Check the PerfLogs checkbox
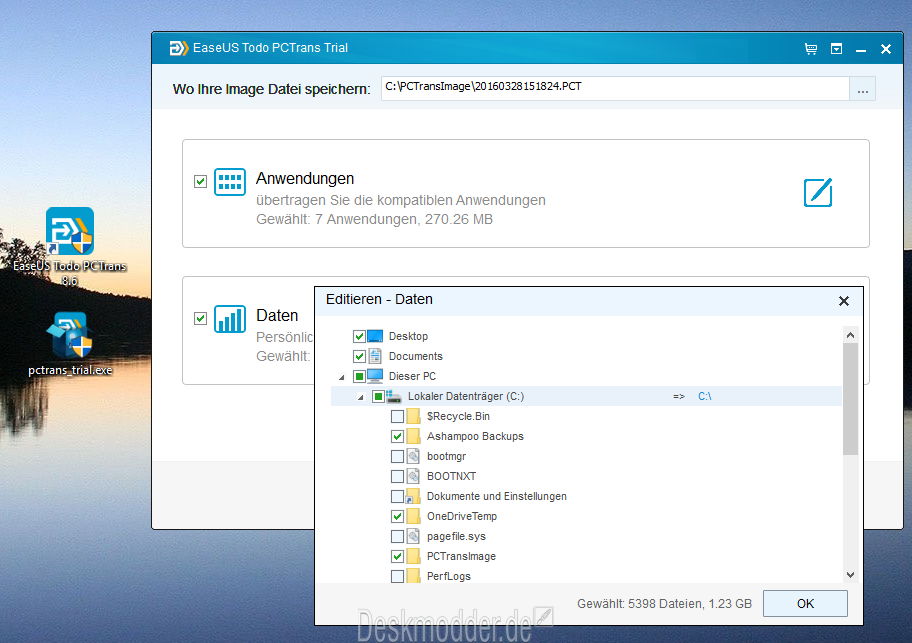Image resolution: width=912 pixels, height=643 pixels. click(x=397, y=576)
